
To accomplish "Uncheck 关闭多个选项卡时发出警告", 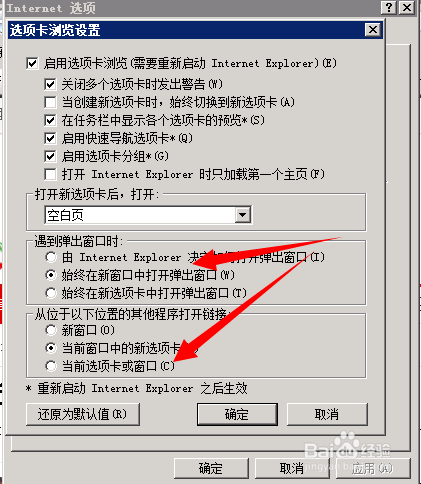I will (50, 84).
